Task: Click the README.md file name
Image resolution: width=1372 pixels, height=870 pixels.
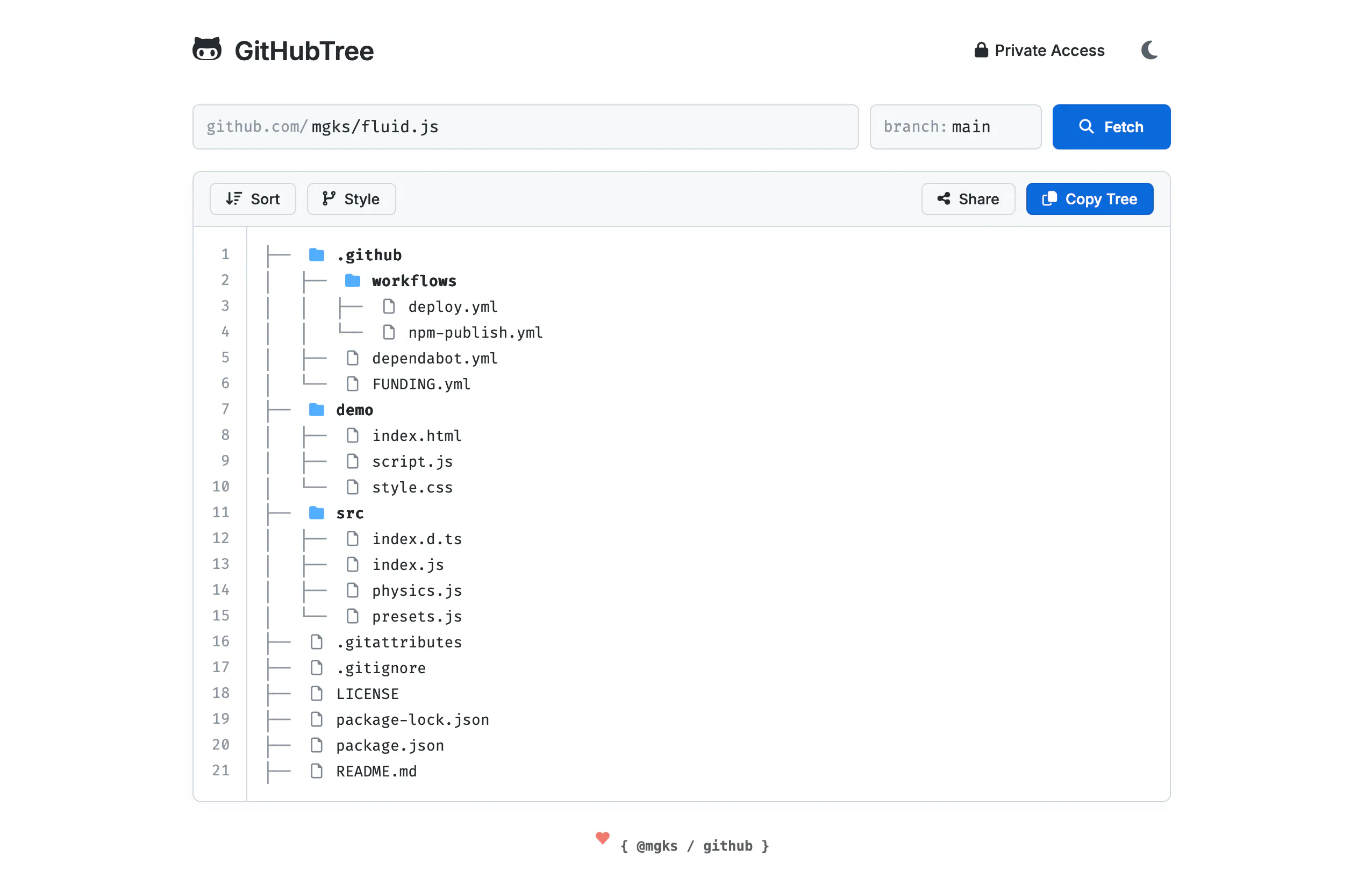Action: coord(377,771)
